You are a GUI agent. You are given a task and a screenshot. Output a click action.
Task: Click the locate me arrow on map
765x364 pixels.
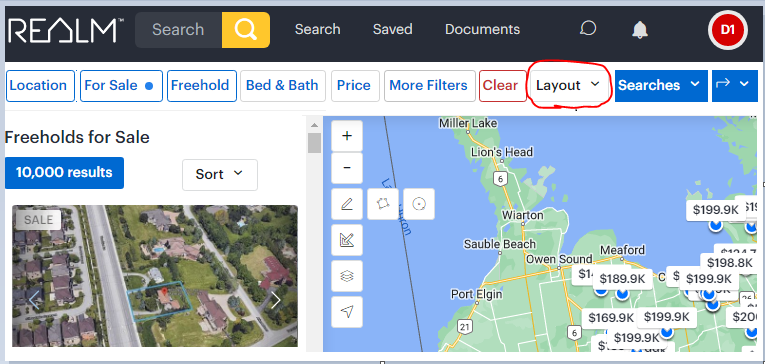347,312
